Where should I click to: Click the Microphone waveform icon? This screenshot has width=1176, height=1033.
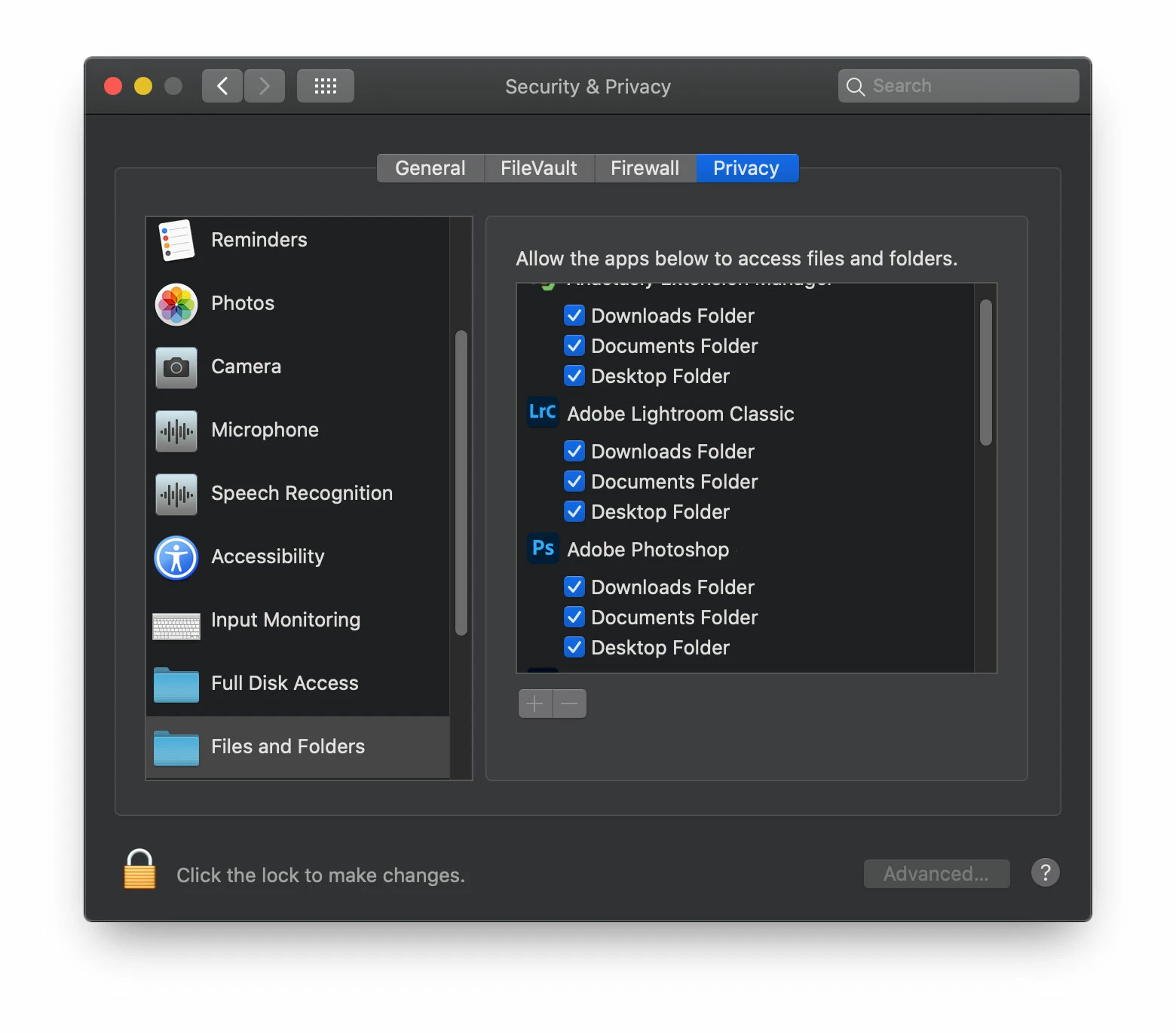[x=176, y=431]
